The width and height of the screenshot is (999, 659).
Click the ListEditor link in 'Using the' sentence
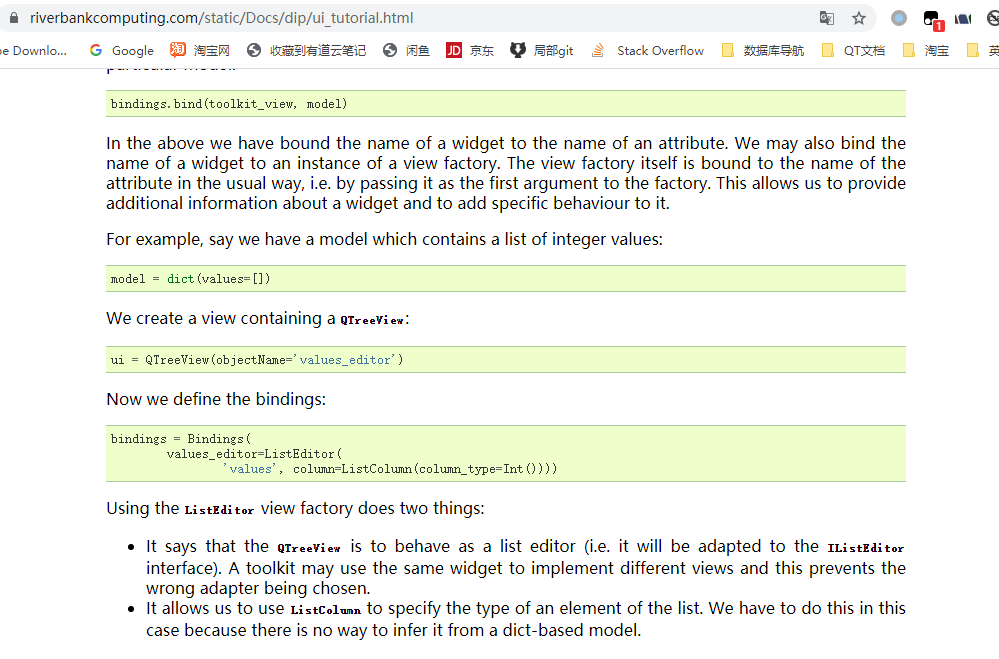pos(219,510)
